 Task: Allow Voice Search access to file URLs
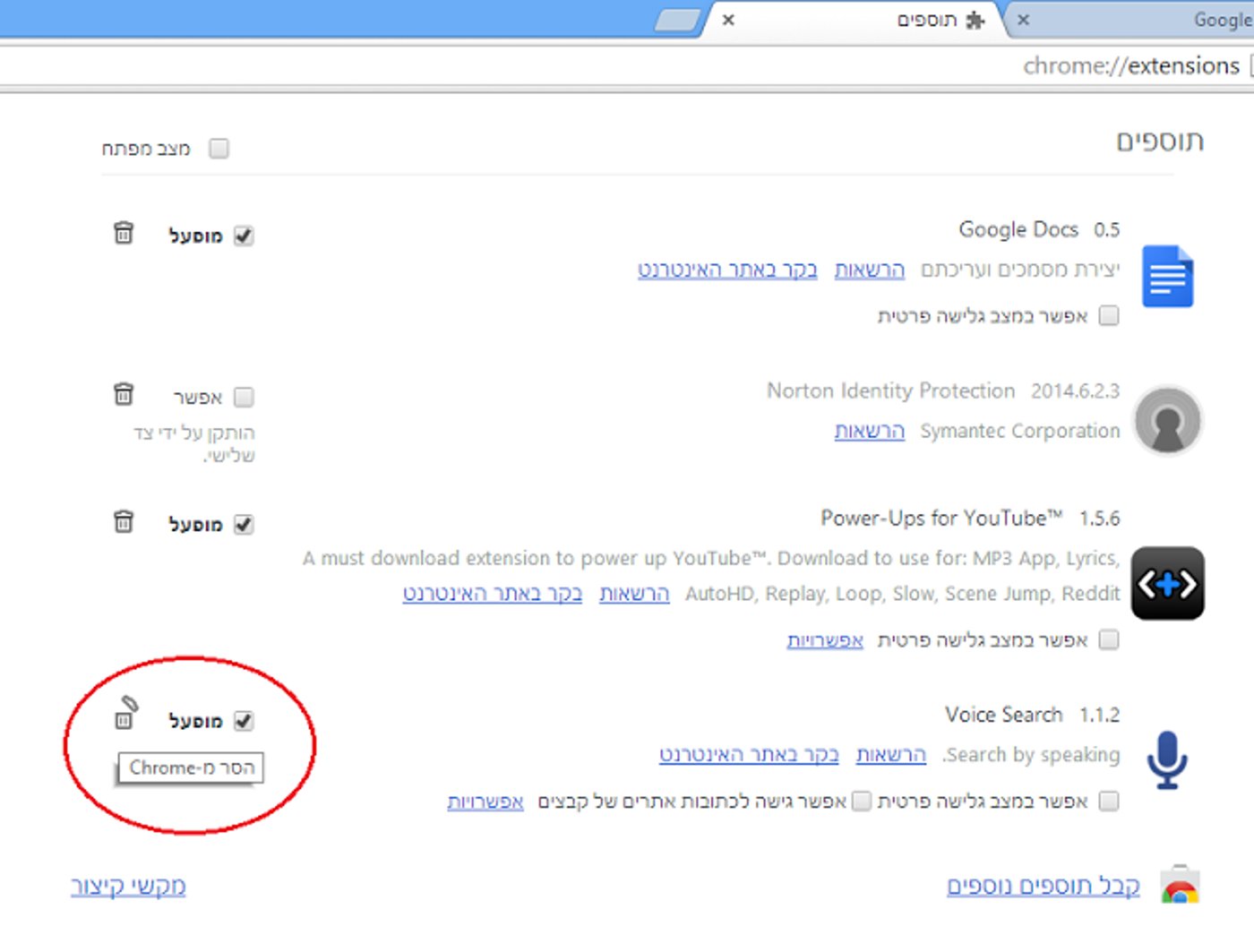861,802
